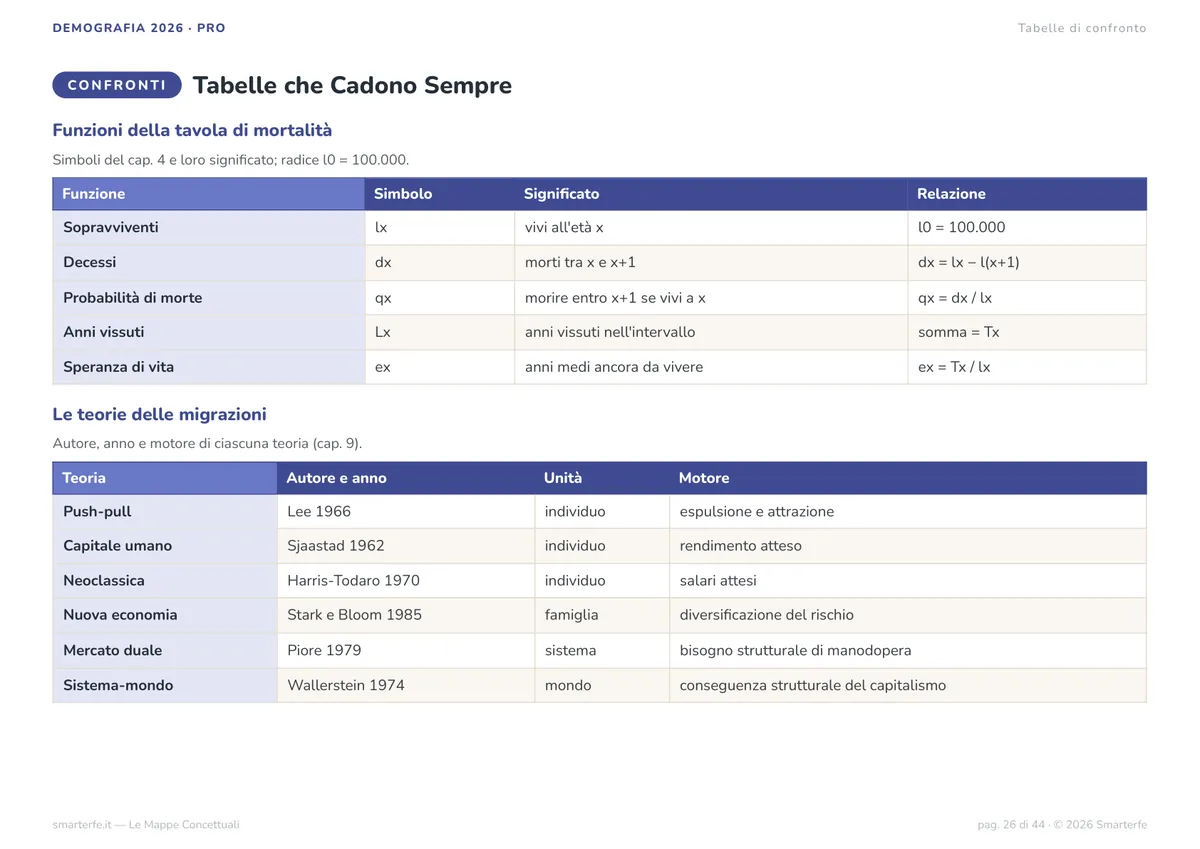Click the DEMOGRAFIA 2026 · PRO header text

[139, 28]
